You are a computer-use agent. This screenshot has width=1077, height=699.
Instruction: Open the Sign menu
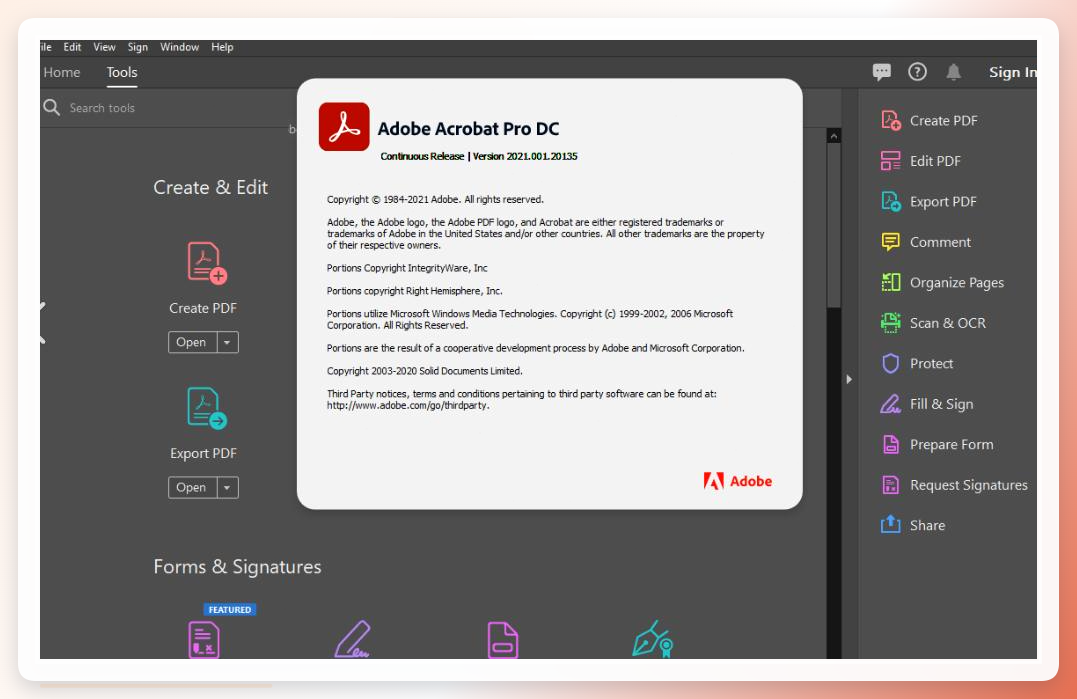(x=137, y=47)
